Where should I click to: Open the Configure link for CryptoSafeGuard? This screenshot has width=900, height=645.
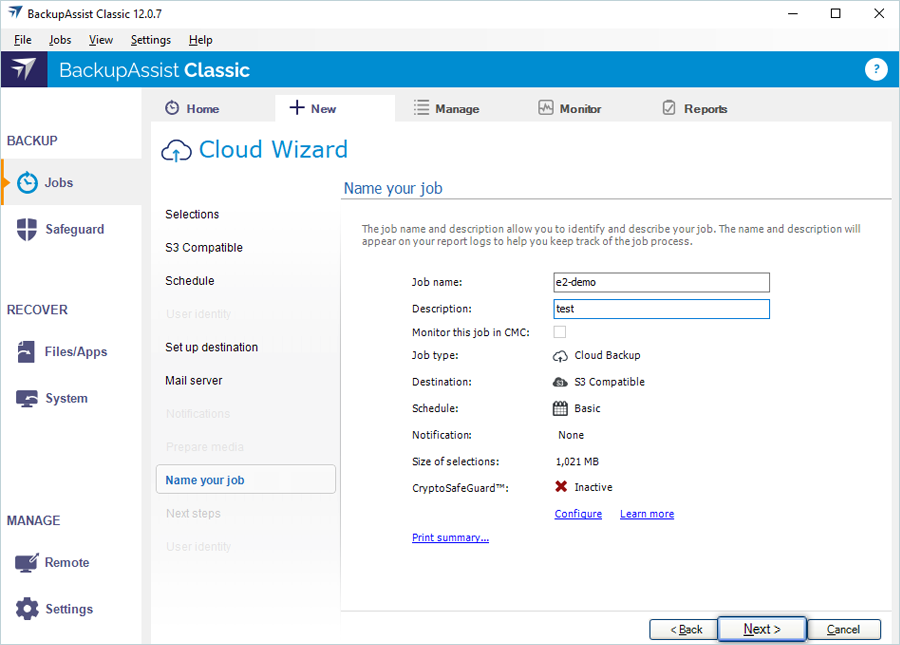tap(578, 514)
